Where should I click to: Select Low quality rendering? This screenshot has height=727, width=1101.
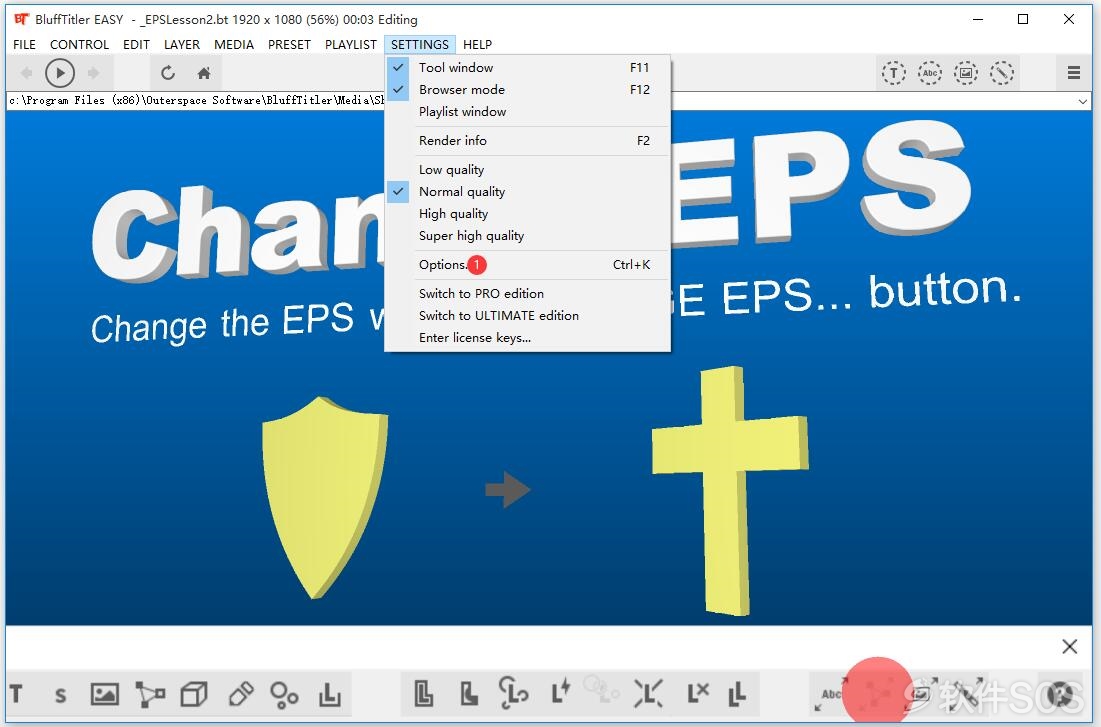click(528, 169)
